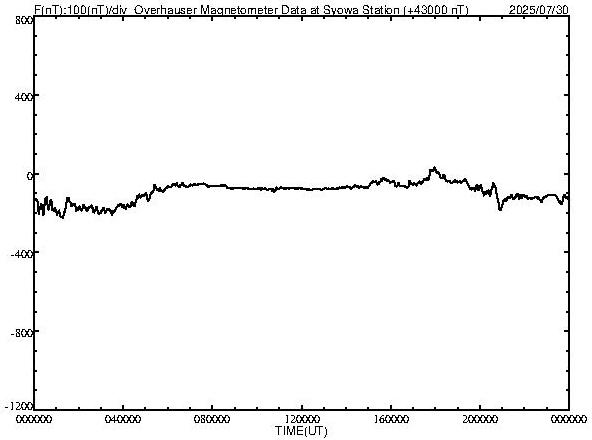Image resolution: width=592 pixels, height=440 pixels.
Task: Click the -800 y-axis label
Action: [22, 333]
